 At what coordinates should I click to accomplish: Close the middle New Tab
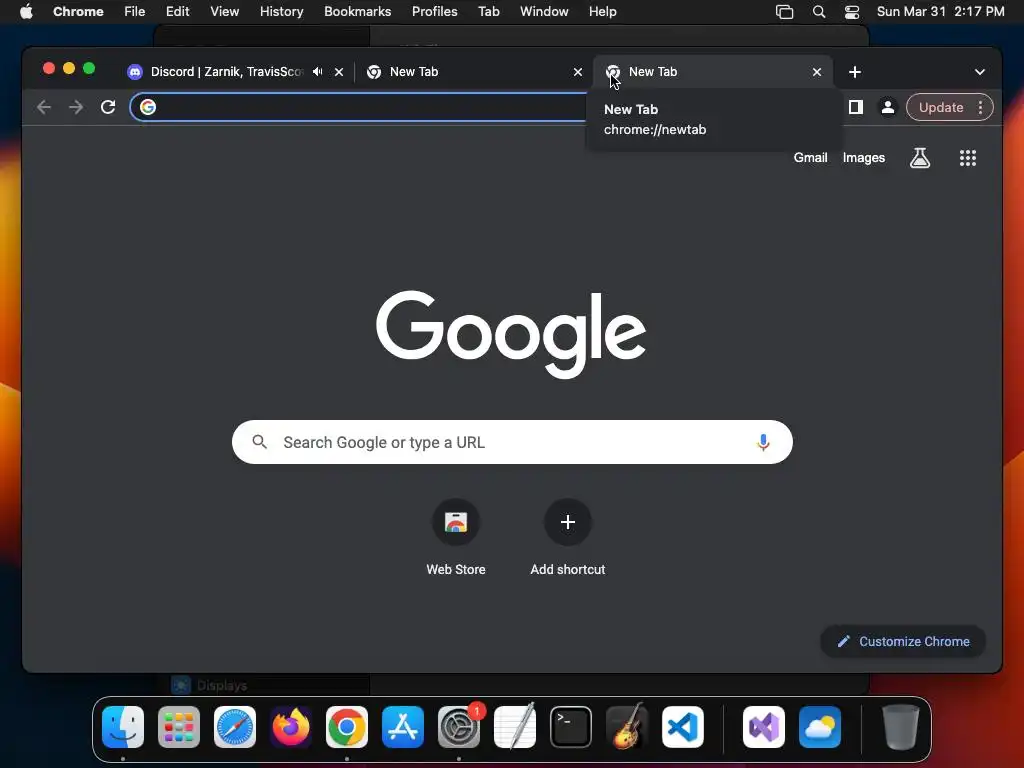pos(577,72)
